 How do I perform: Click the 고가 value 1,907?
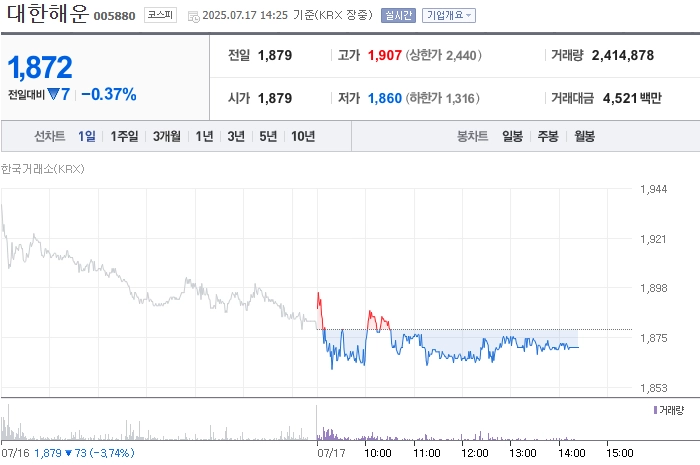(384, 55)
